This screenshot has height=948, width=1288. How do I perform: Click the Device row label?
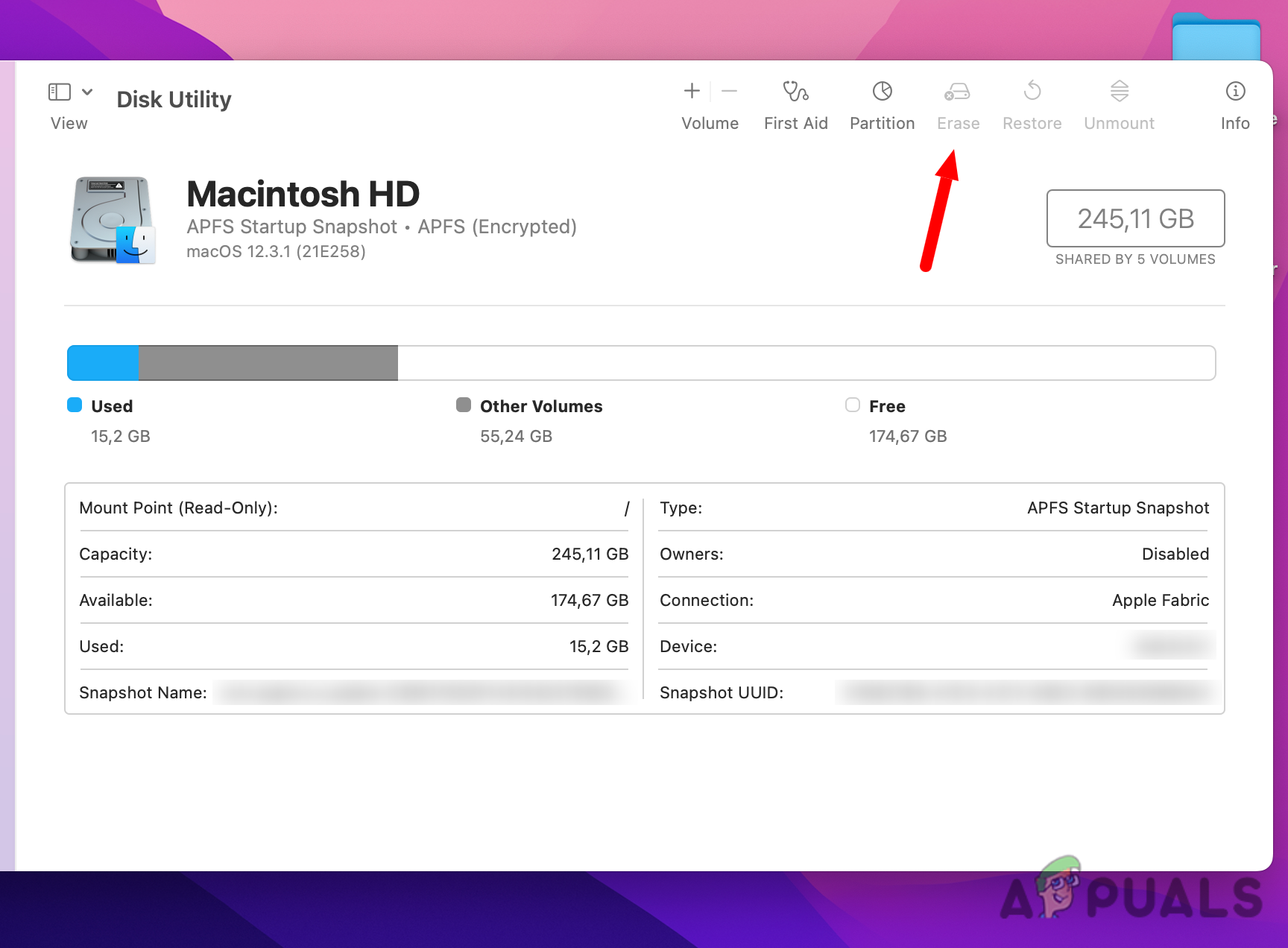tap(689, 646)
